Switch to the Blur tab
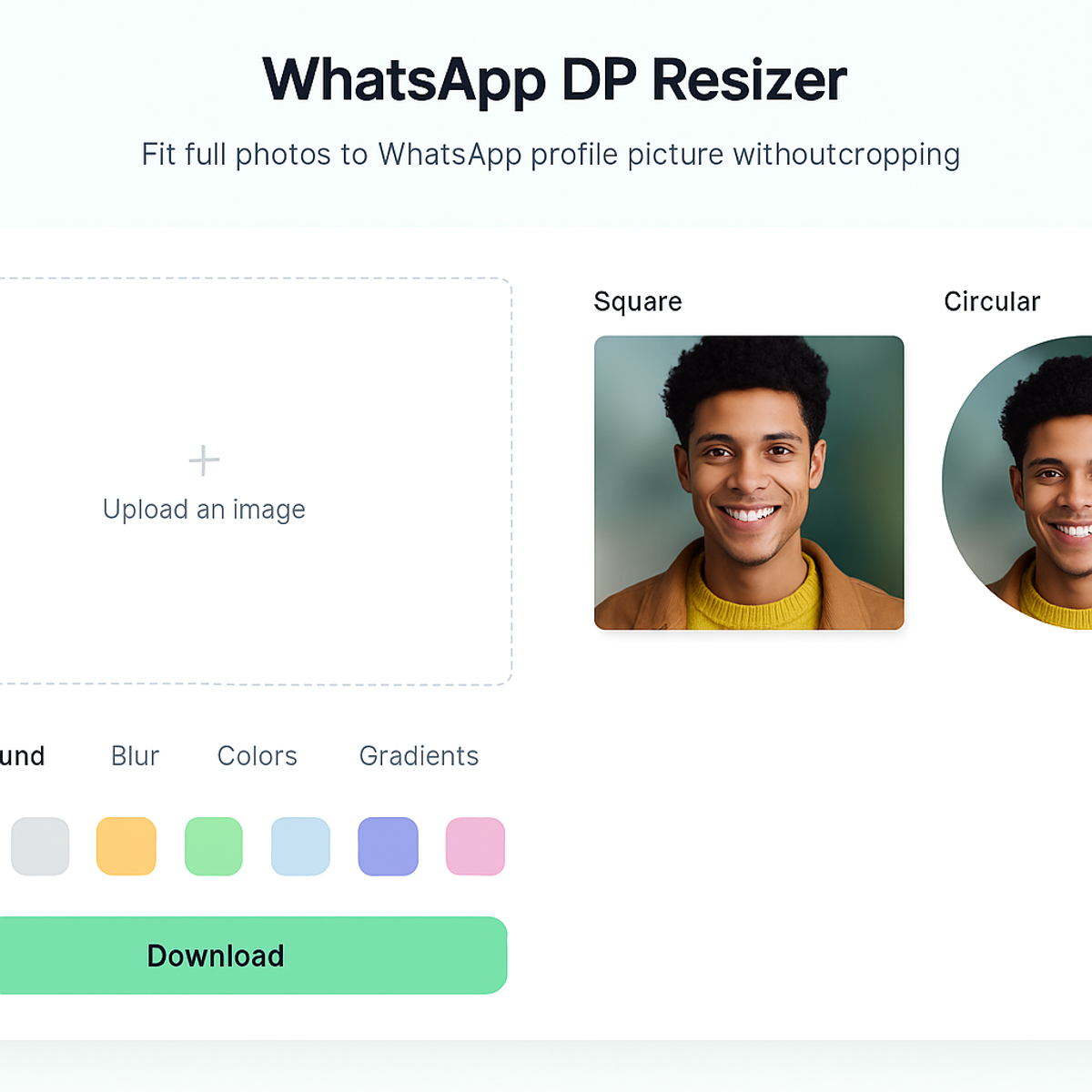1092x1092 pixels. pos(135,756)
